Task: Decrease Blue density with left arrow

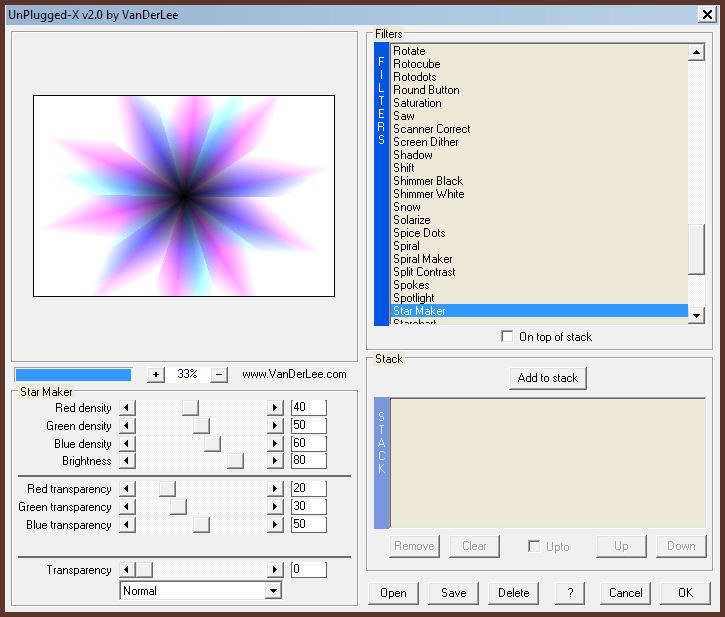Action: pyautogui.click(x=127, y=444)
